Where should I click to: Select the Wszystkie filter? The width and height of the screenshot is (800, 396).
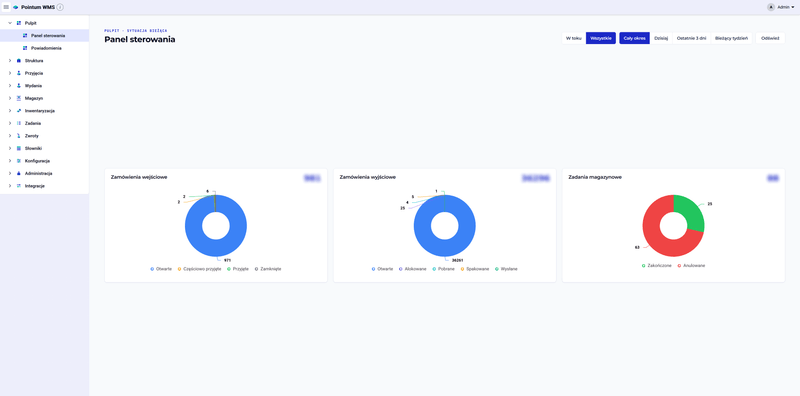601,38
